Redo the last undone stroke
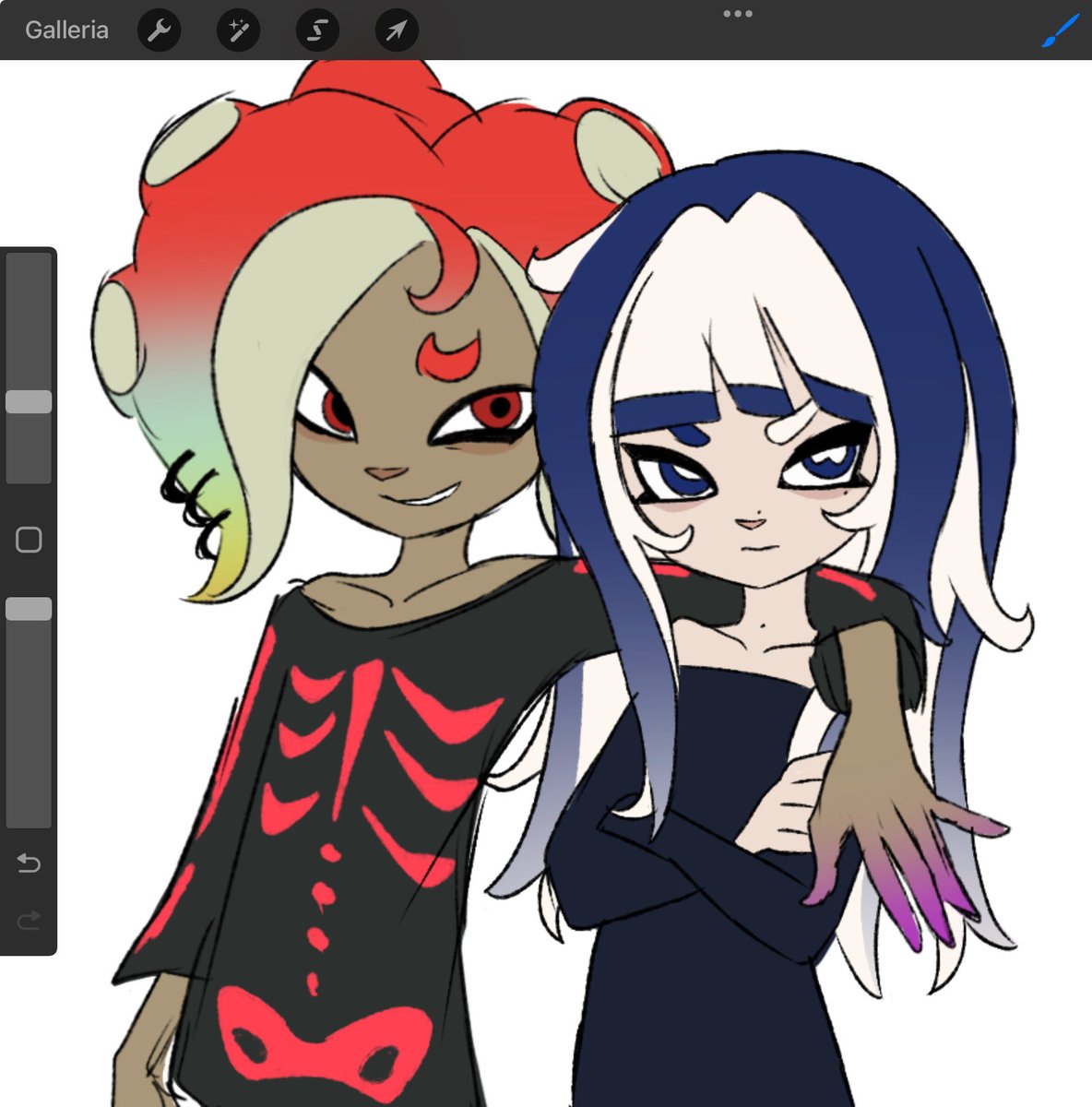1092x1107 pixels. pos(29,919)
